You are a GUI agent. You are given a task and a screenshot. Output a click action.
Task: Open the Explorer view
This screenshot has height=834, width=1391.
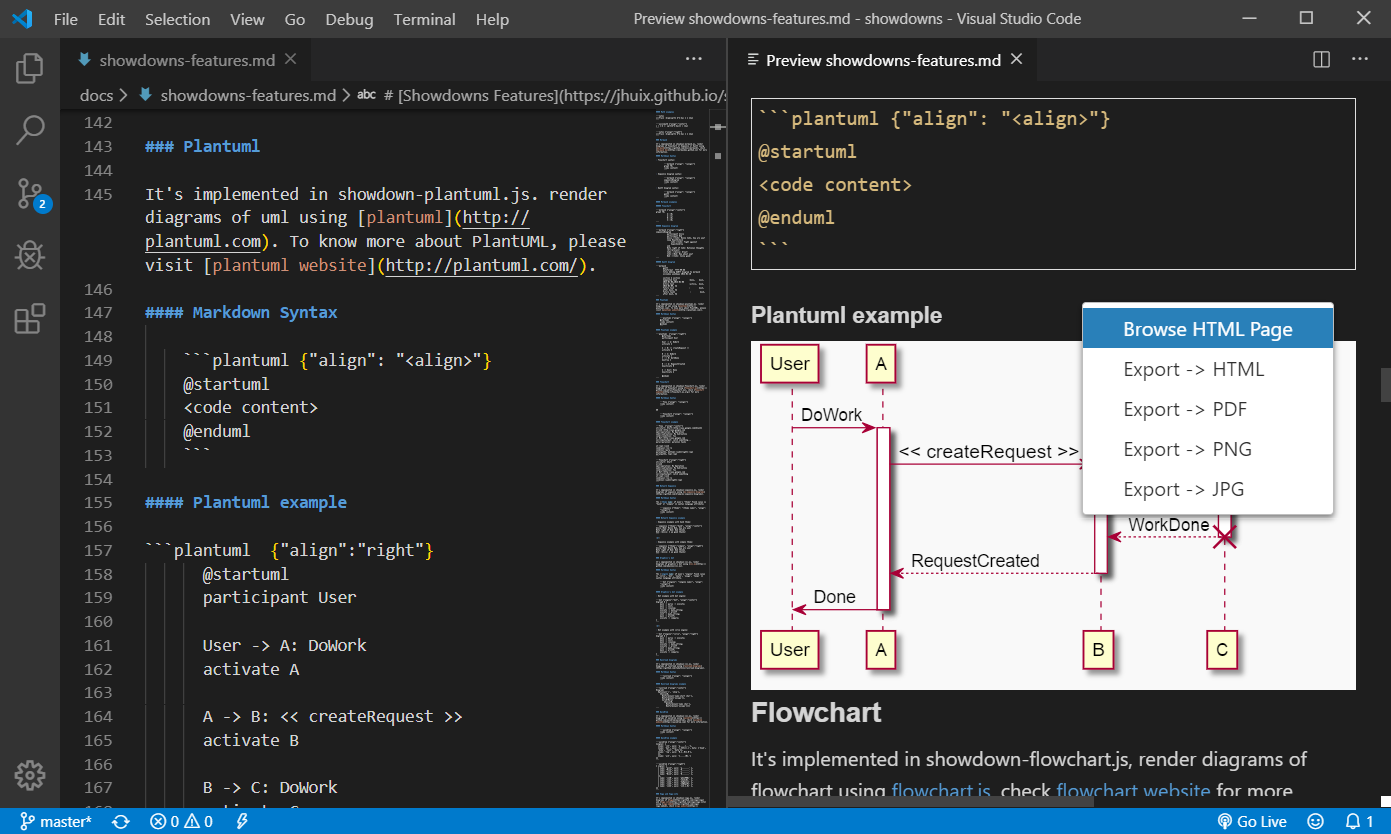(x=29, y=67)
